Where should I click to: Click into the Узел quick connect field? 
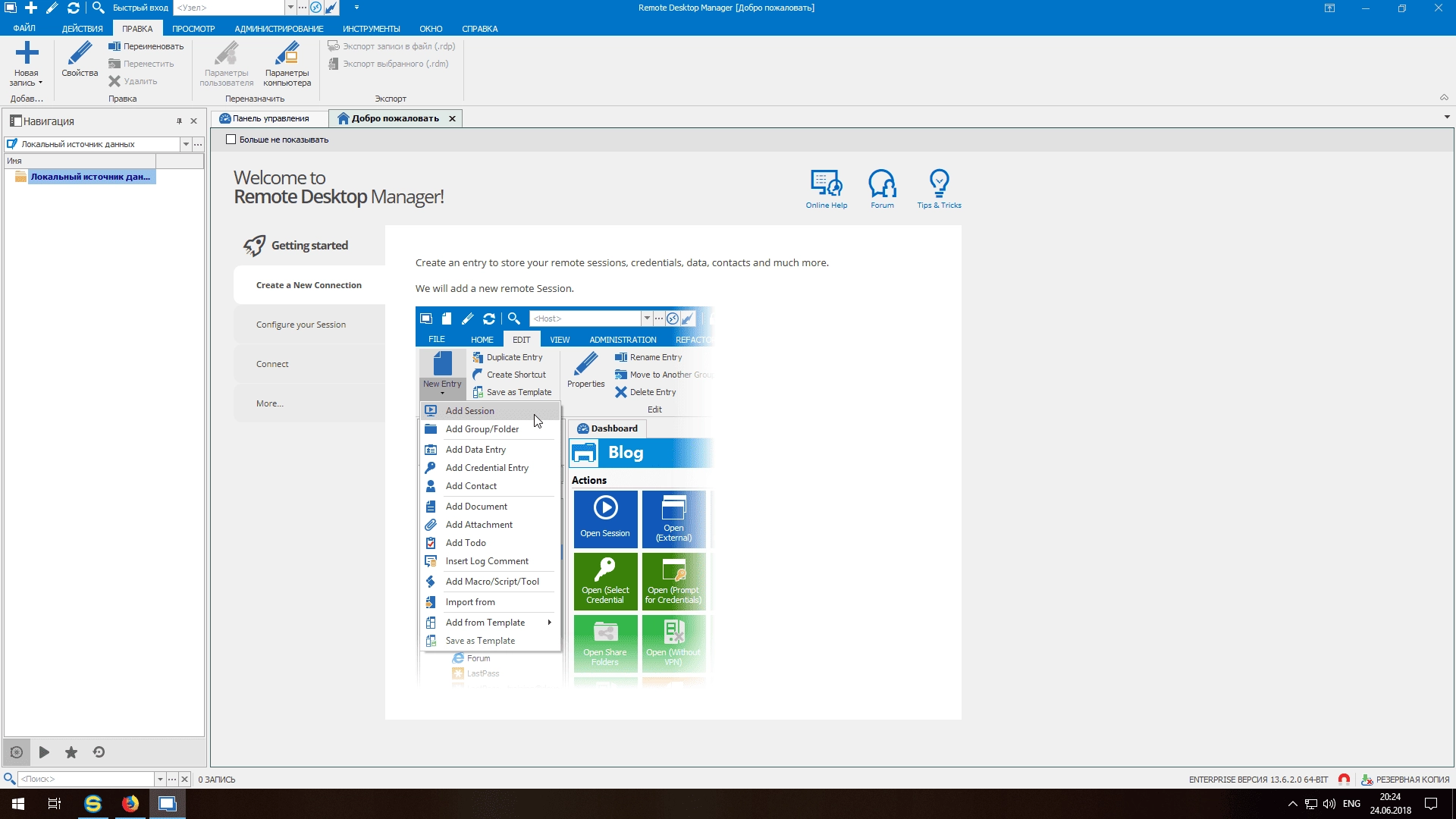229,8
